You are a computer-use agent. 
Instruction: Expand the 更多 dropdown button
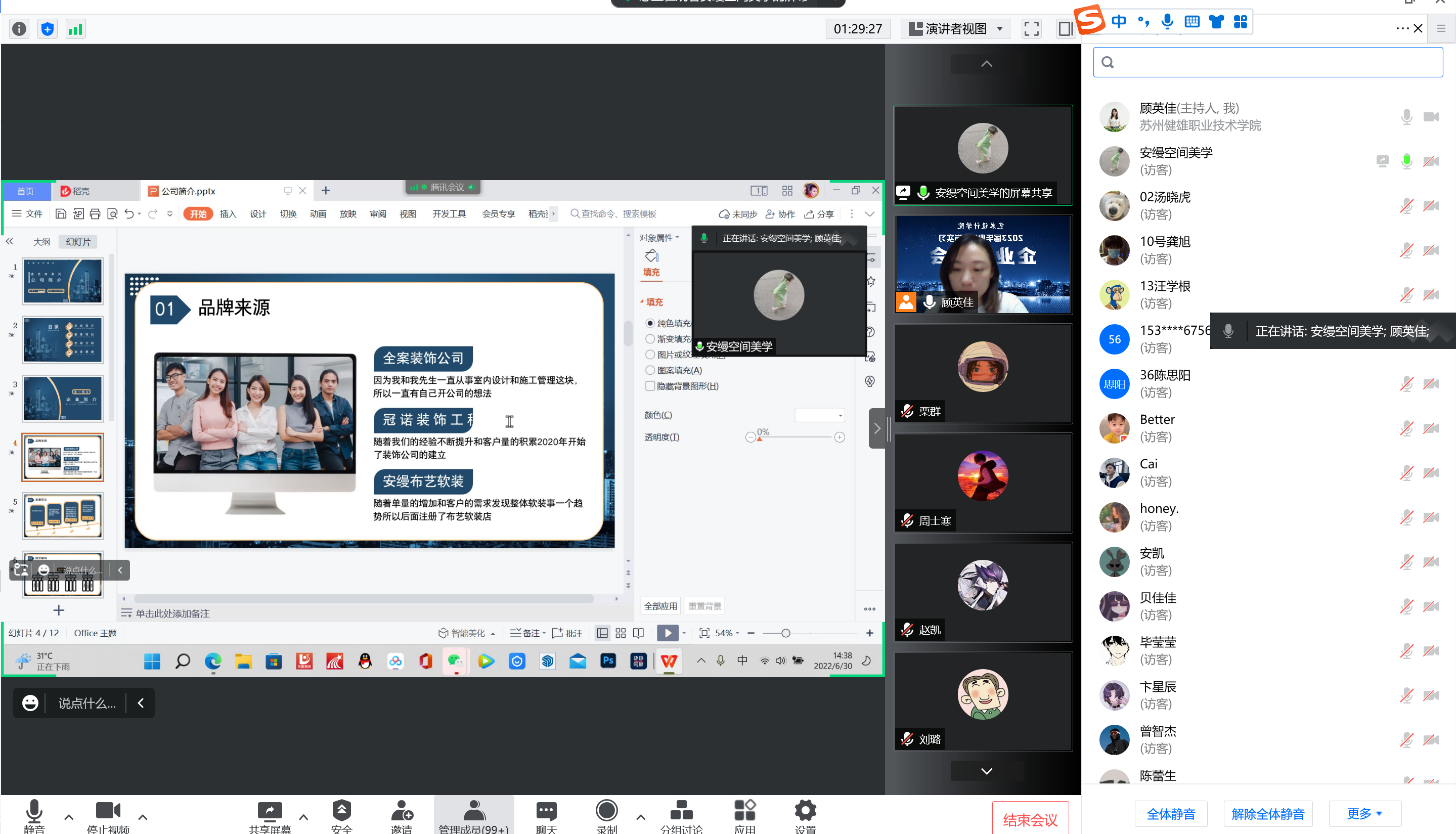[x=1364, y=813]
